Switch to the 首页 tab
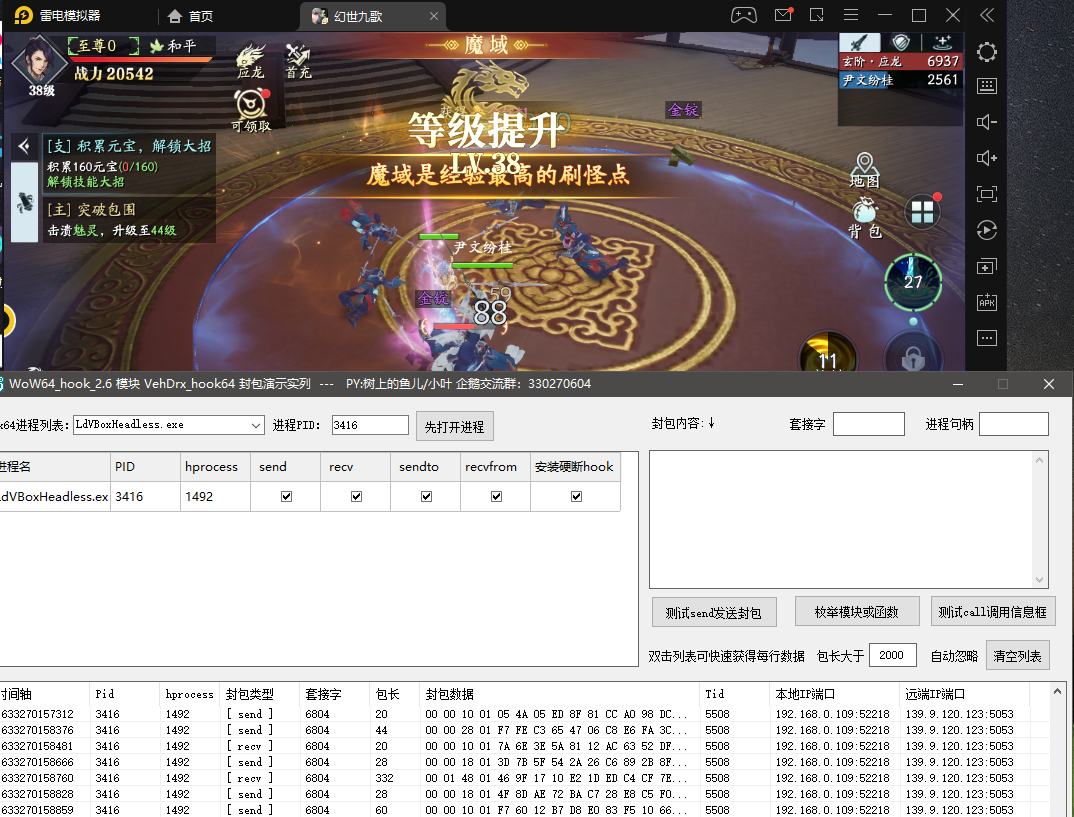The width and height of the screenshot is (1074, 817). point(196,15)
